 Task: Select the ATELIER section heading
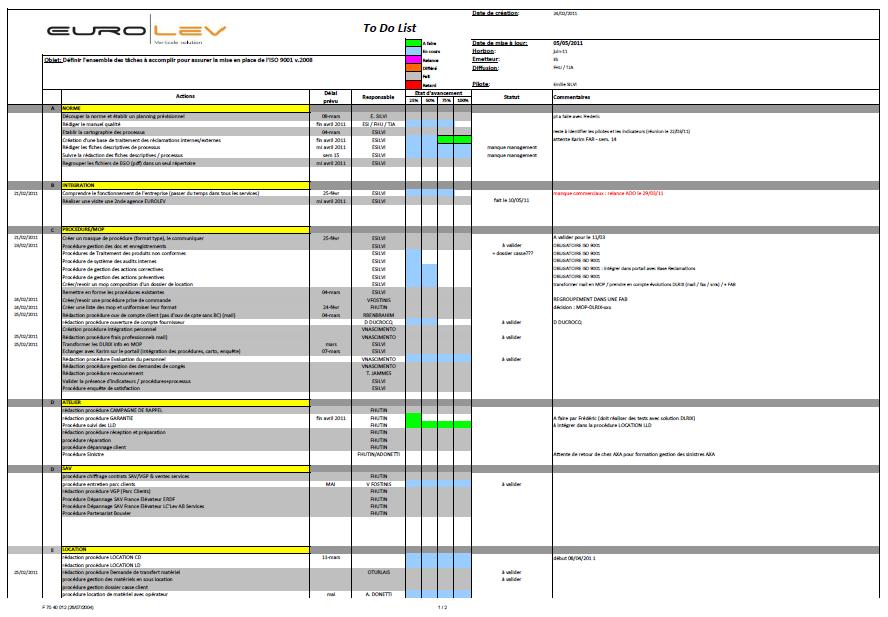coord(185,402)
